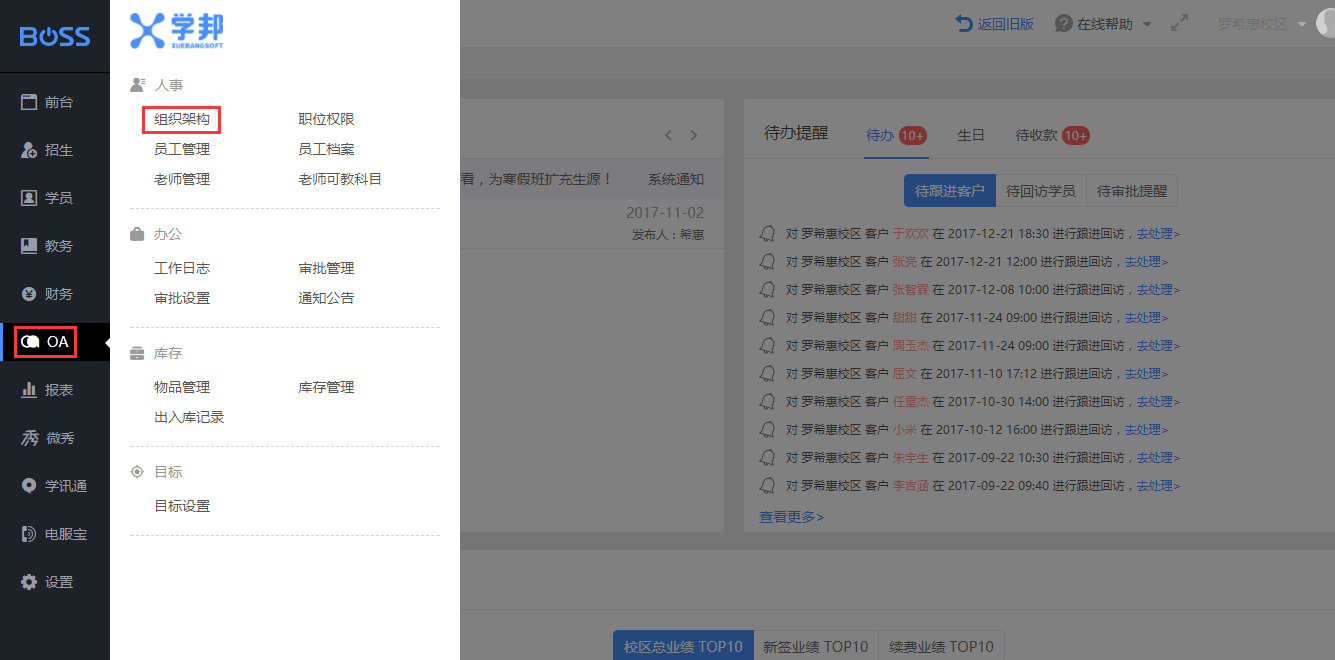Click the bell icon for 朱李生 reminder
The image size is (1335, 660).
point(768,458)
